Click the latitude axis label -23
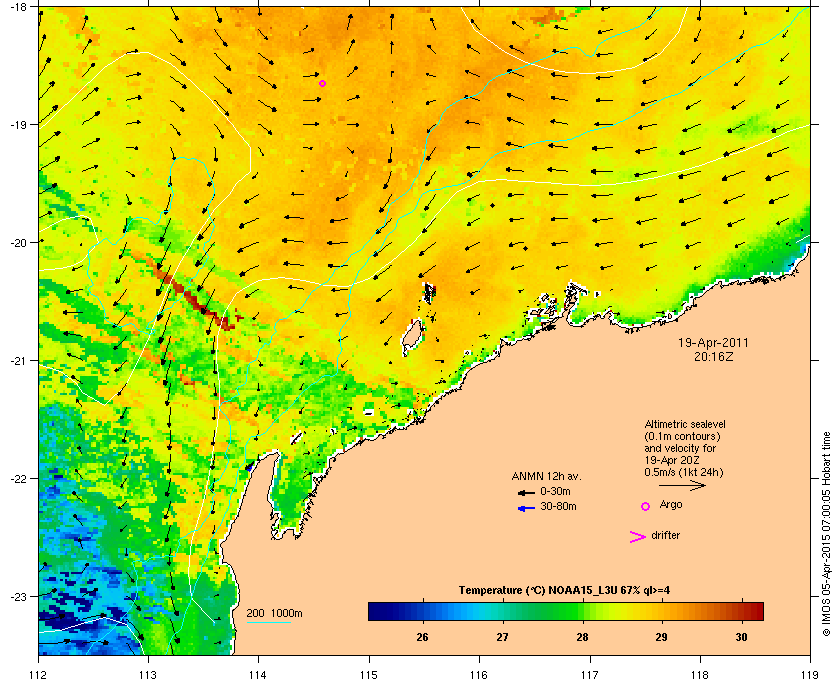Image resolution: width=840 pixels, height=680 pixels. [x=18, y=596]
